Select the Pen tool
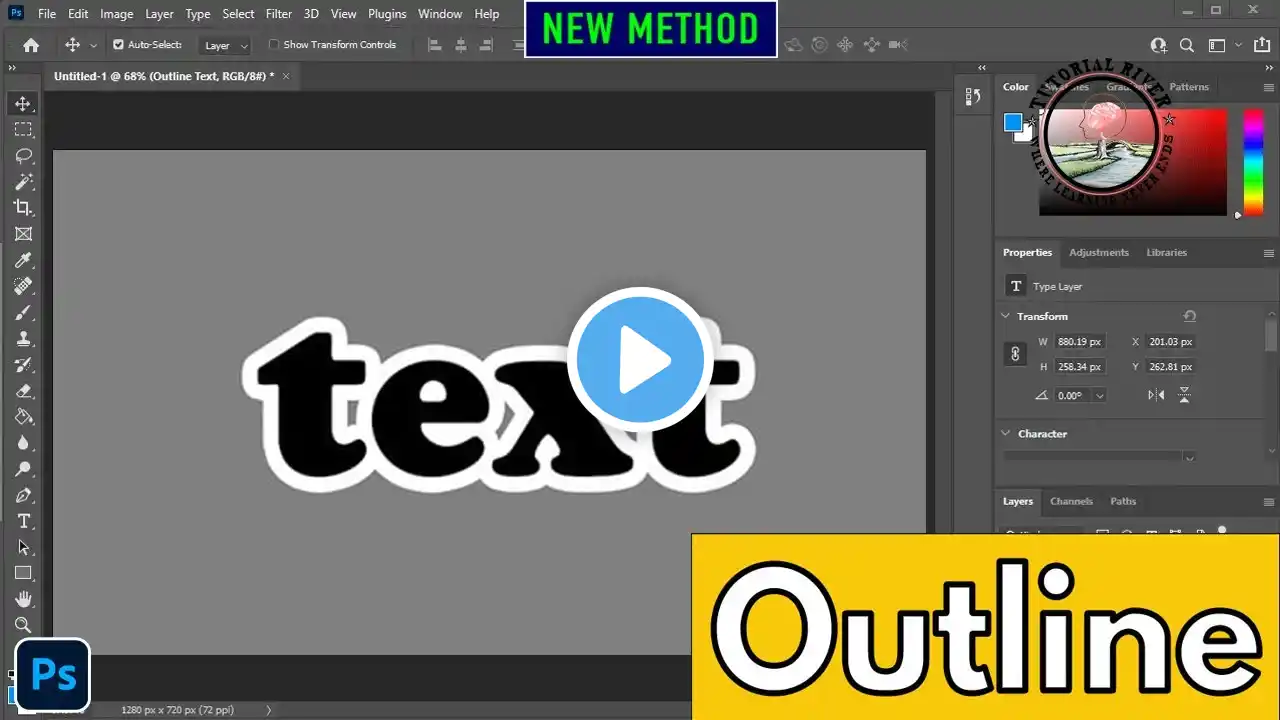Viewport: 1280px width, 720px height. coord(23,495)
